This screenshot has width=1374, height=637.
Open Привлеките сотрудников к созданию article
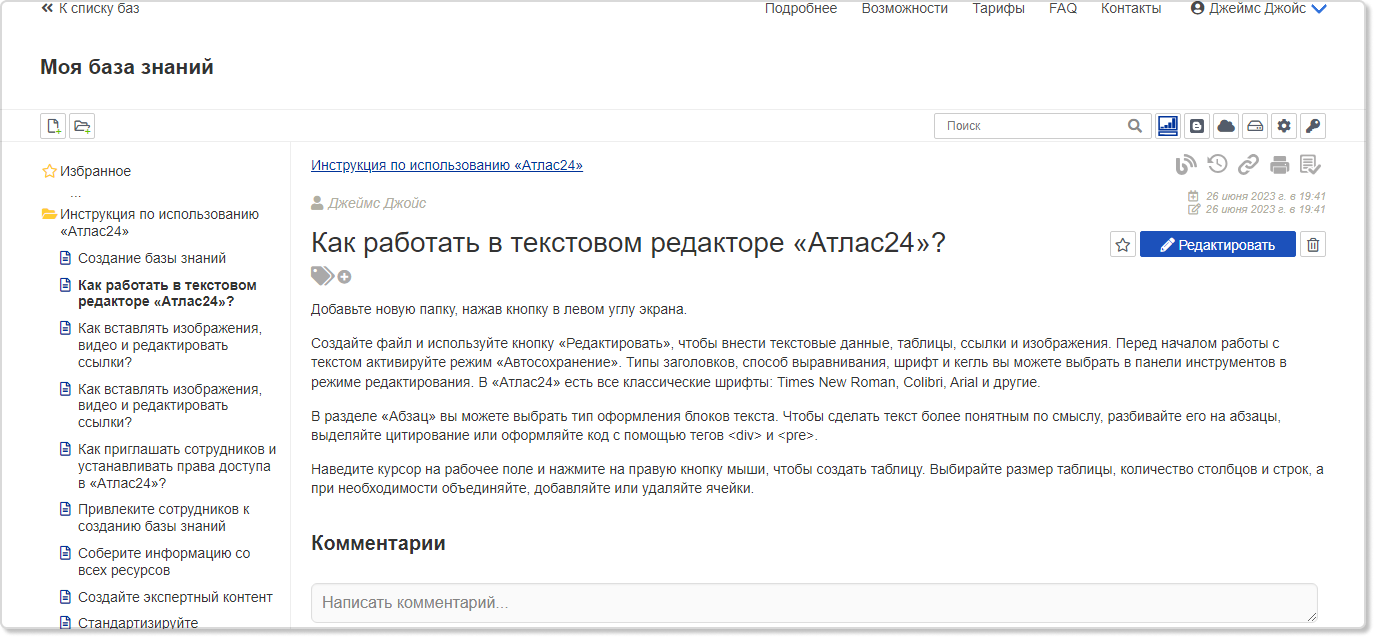(164, 518)
